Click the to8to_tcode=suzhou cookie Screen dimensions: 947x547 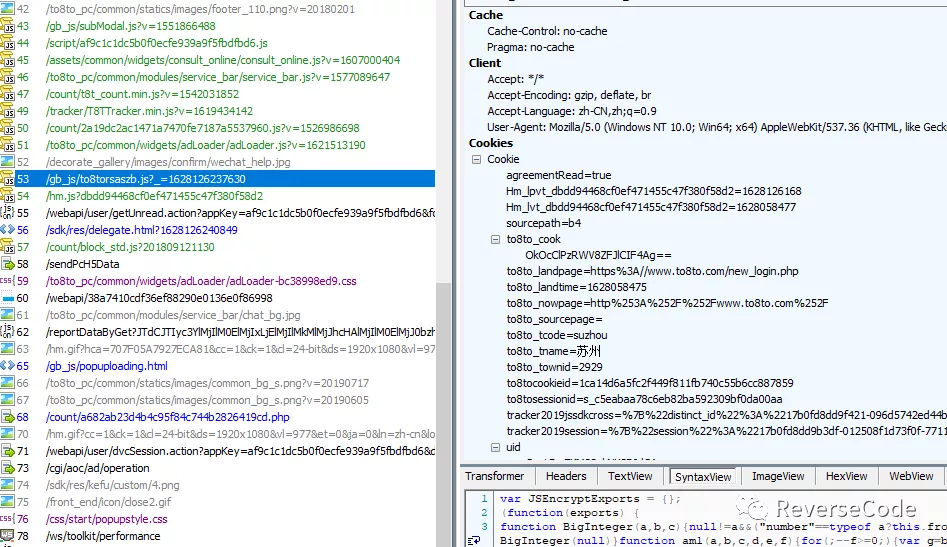557,335
